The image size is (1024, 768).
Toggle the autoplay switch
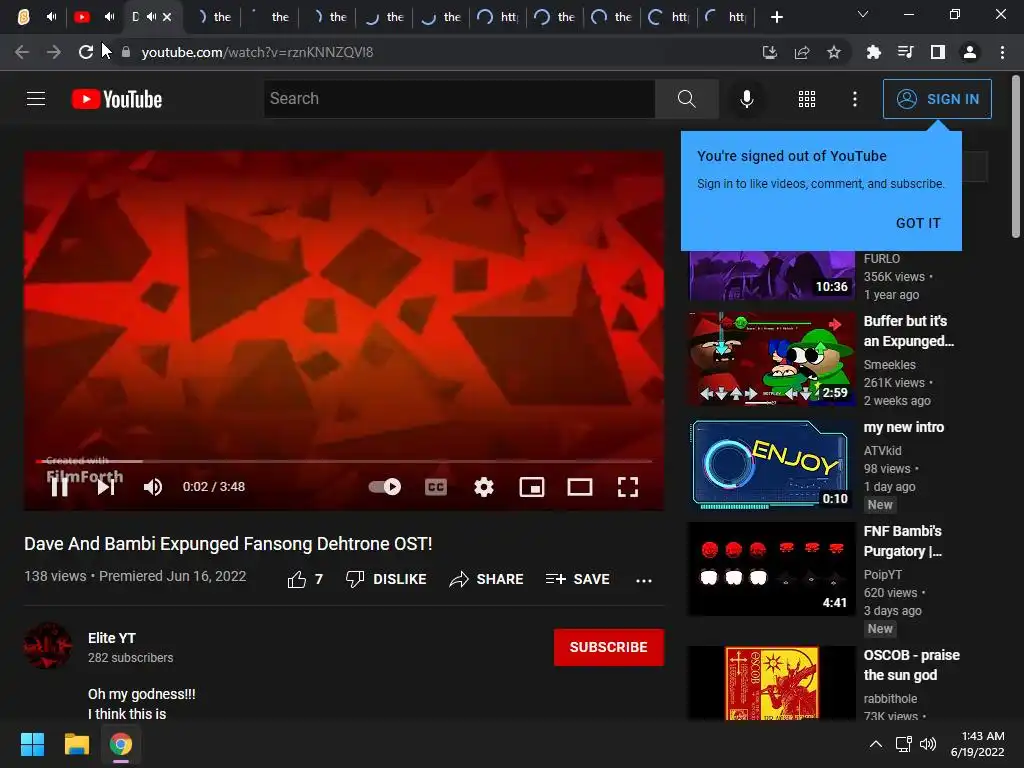[x=385, y=487]
